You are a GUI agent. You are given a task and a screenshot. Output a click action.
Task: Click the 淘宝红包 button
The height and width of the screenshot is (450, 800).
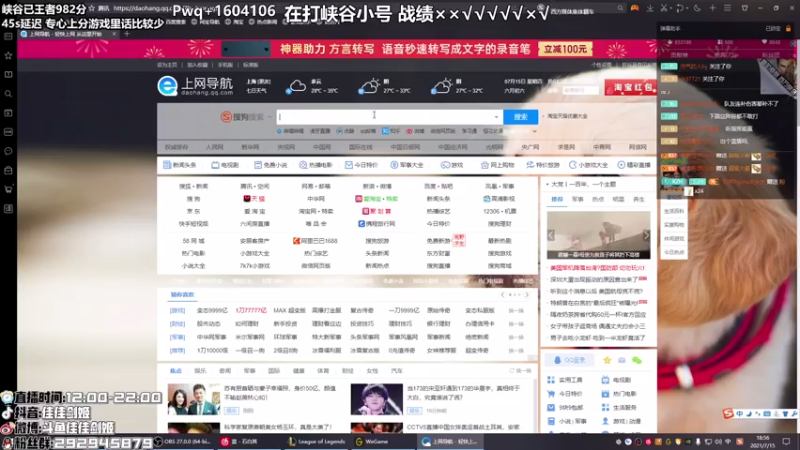click(631, 87)
